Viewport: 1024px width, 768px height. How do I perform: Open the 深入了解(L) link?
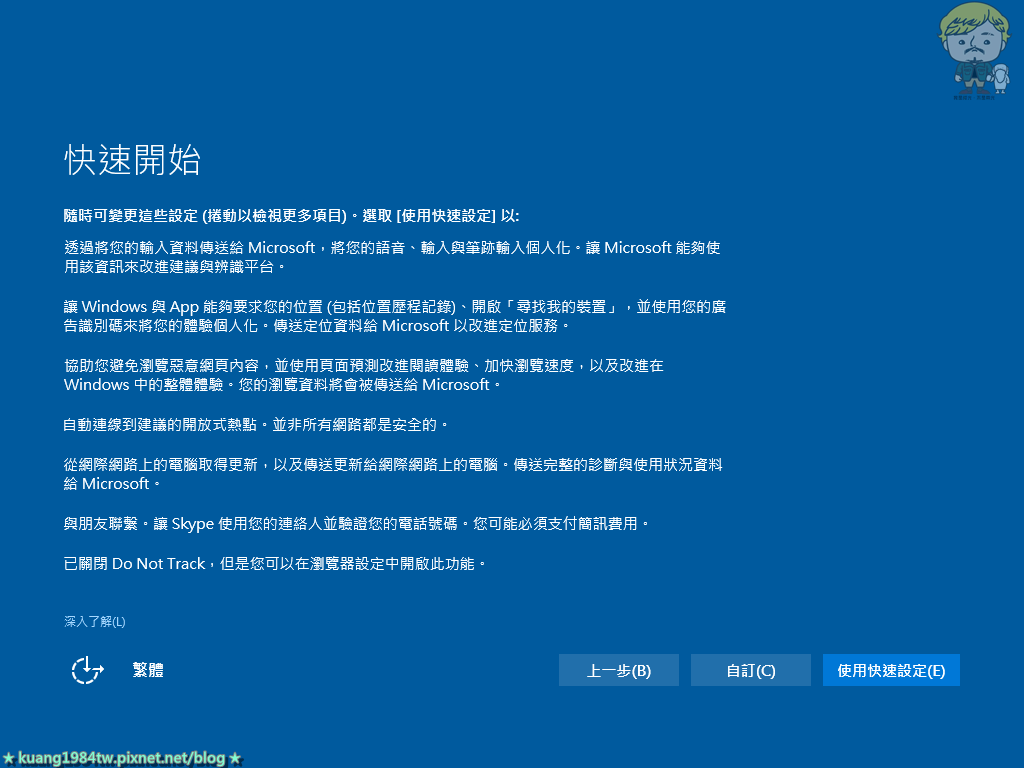[x=95, y=622]
